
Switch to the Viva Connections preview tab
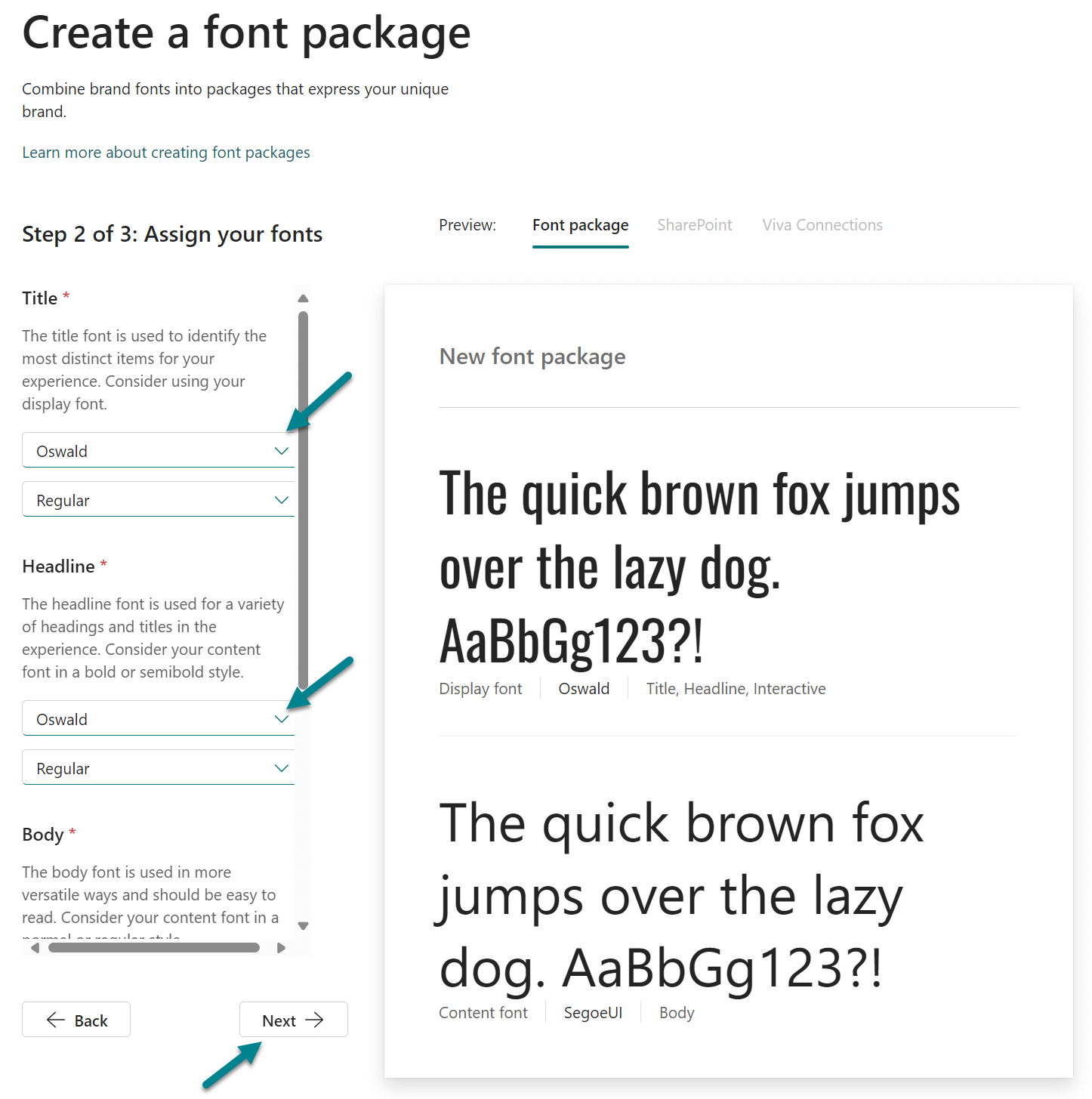pyautogui.click(x=822, y=225)
